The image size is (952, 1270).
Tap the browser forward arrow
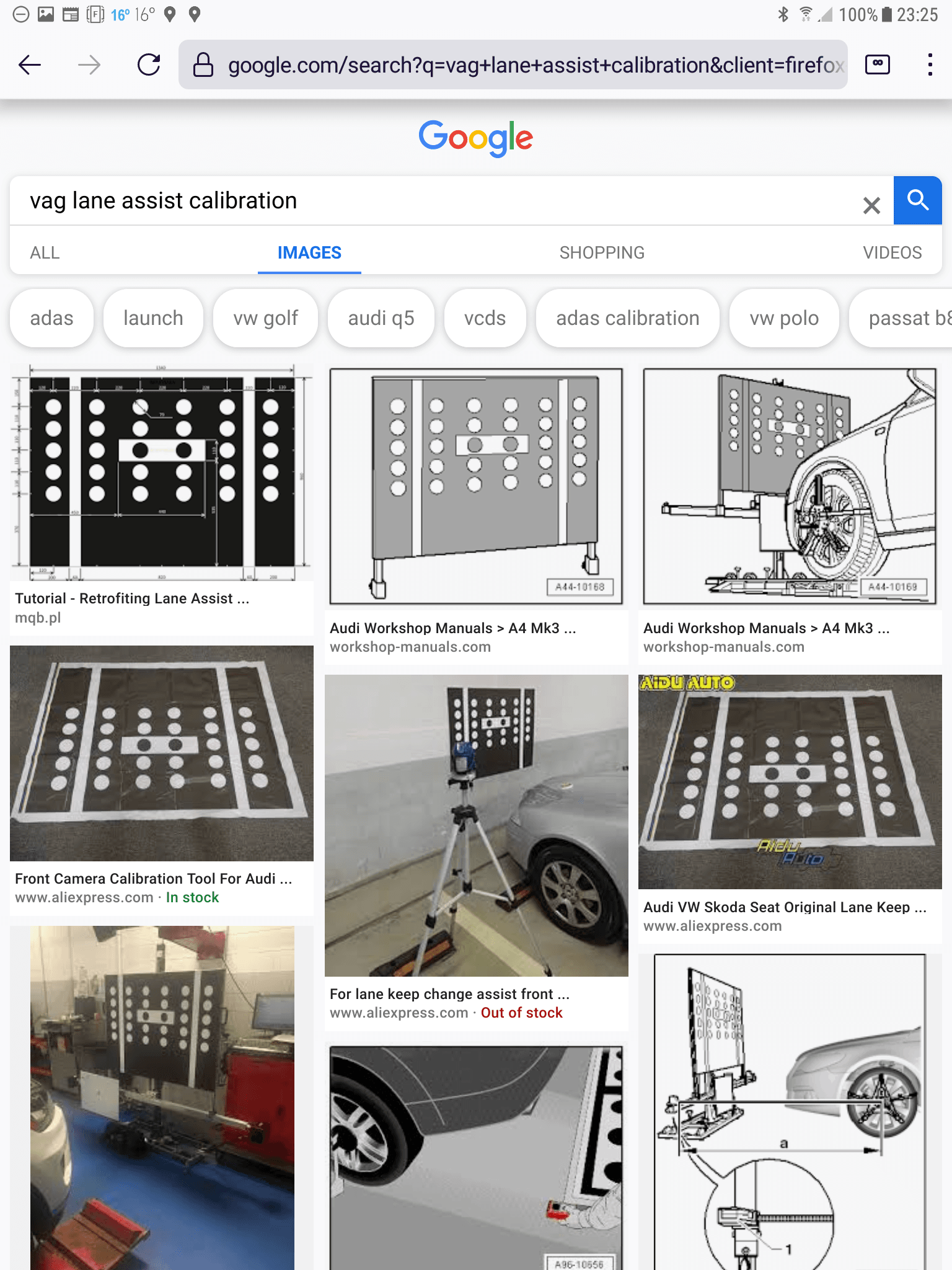89,64
